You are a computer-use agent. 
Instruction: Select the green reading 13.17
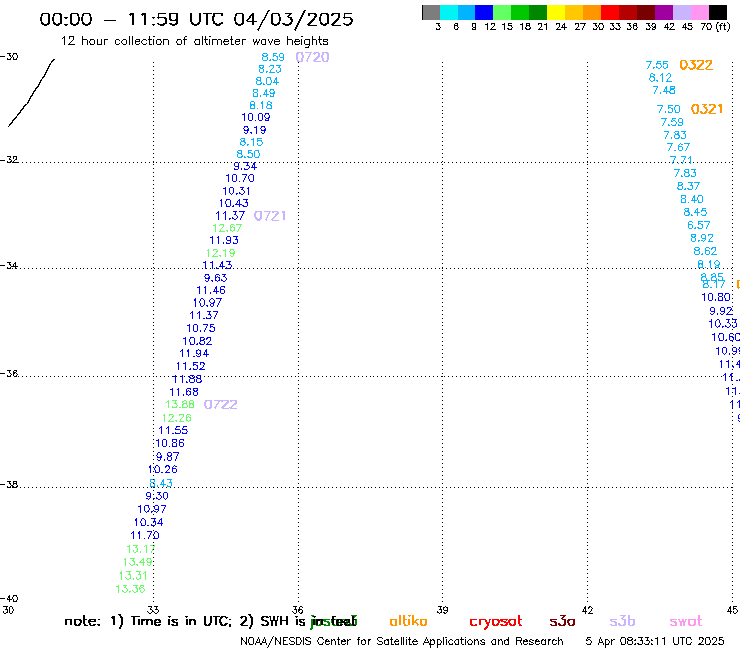point(141,549)
